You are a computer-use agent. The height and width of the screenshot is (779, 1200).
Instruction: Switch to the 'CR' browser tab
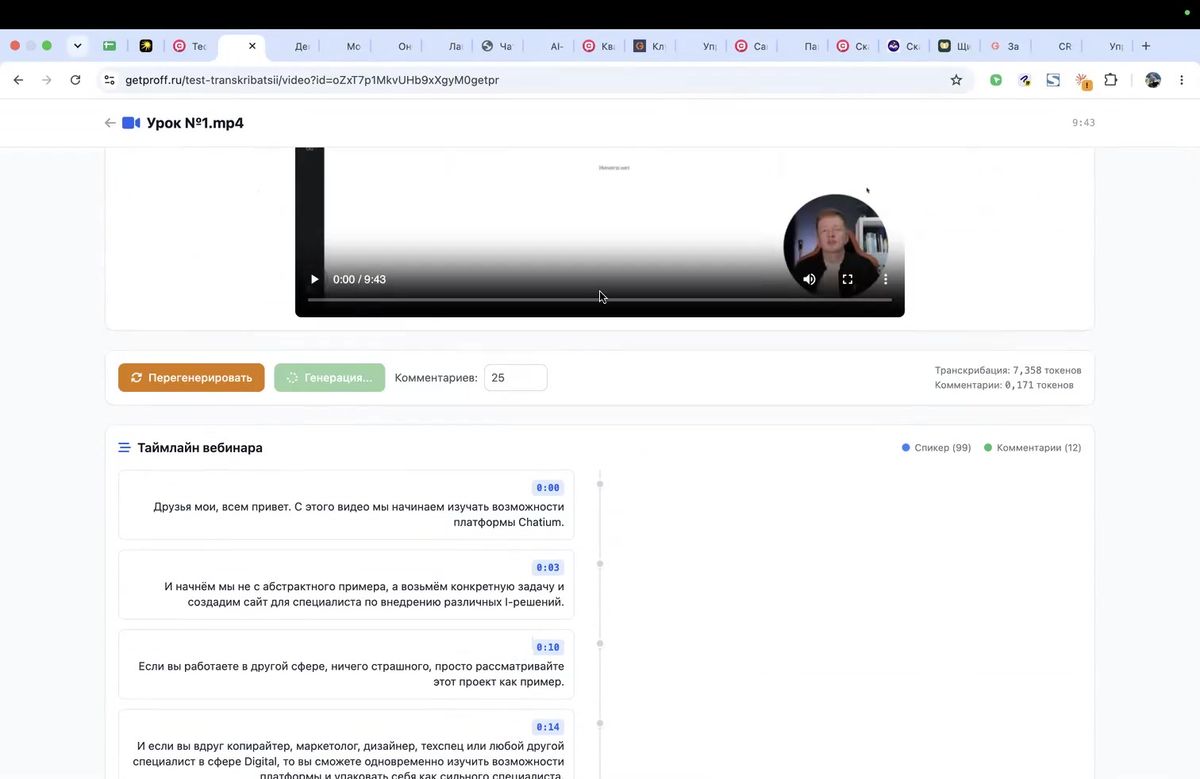click(x=1065, y=46)
